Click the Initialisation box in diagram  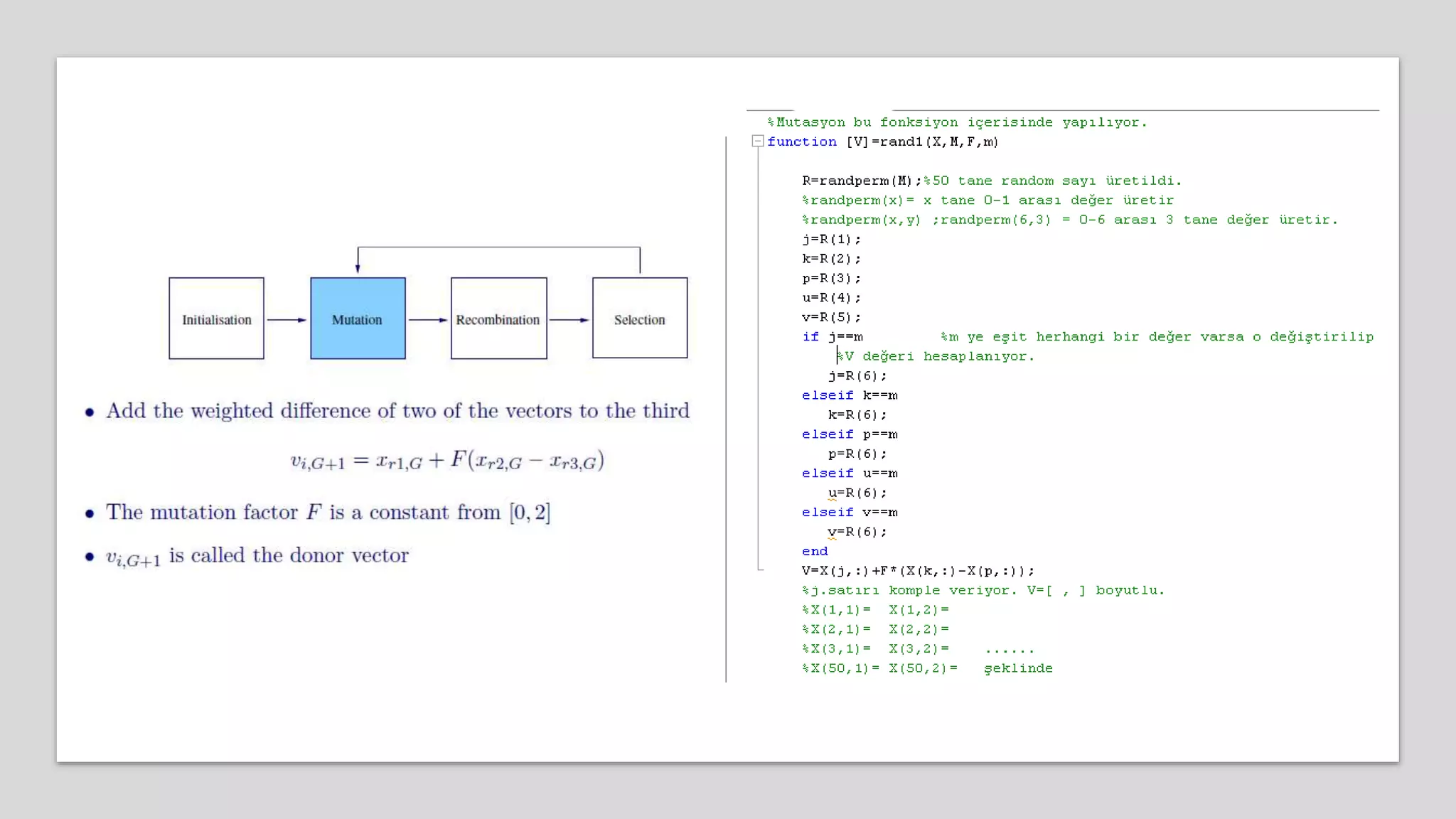(x=216, y=318)
